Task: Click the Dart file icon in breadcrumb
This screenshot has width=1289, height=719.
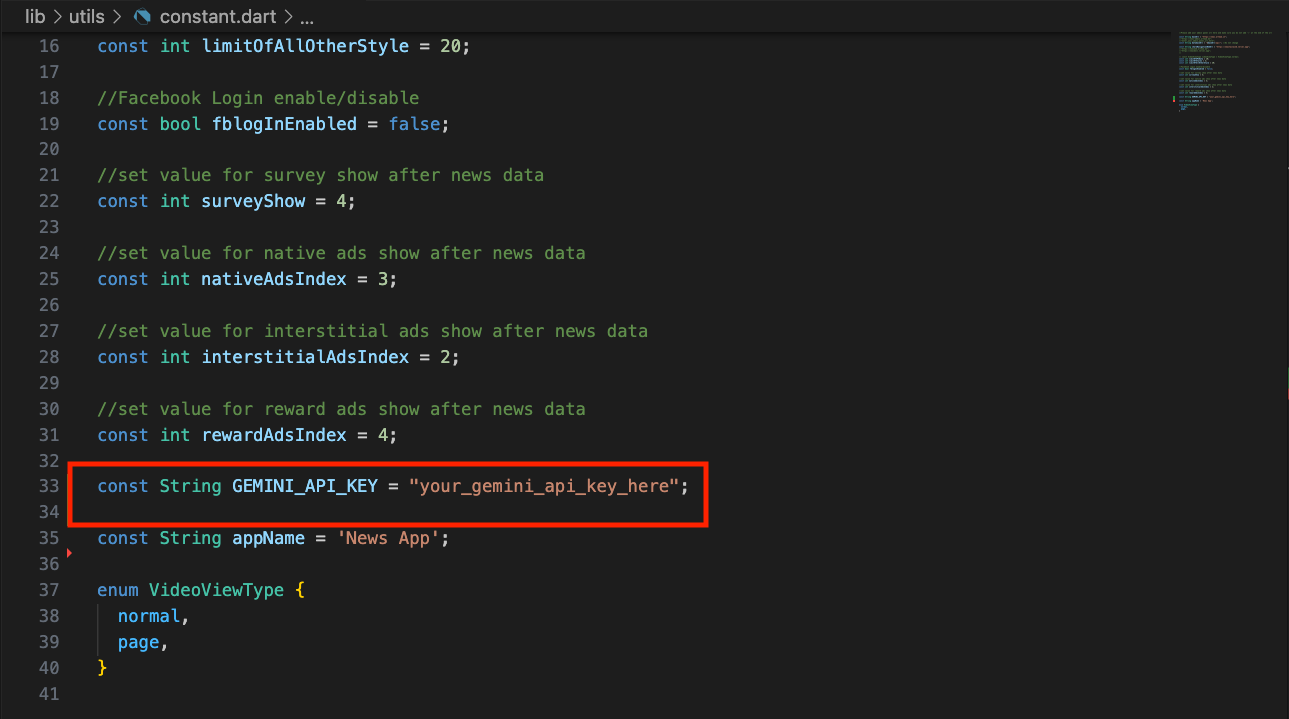Action: click(143, 17)
